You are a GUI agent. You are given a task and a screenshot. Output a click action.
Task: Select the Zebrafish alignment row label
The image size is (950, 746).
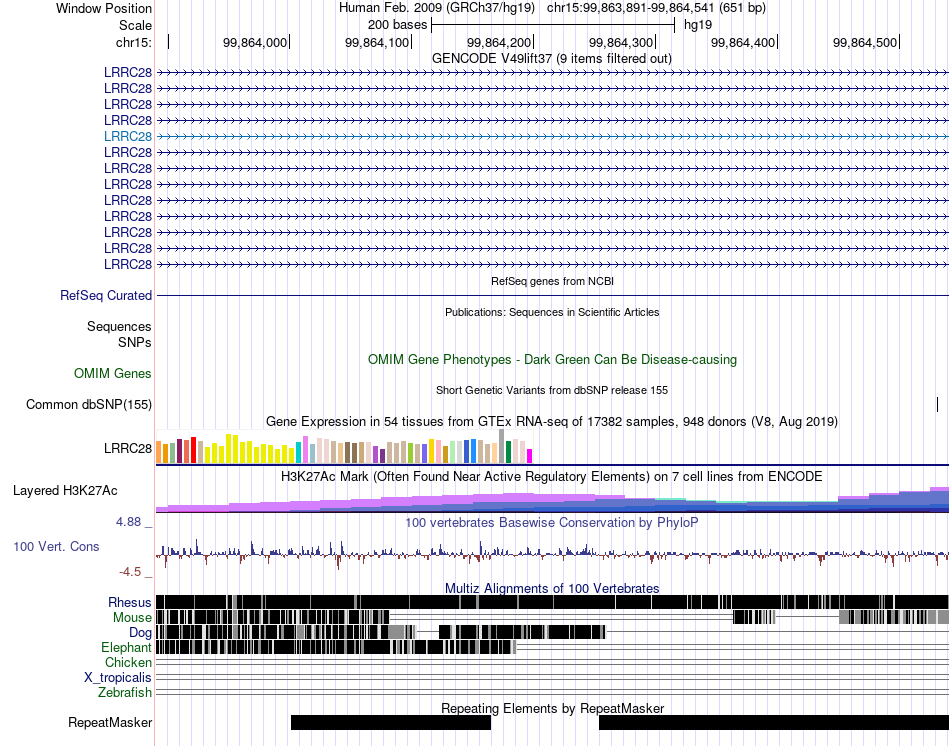pos(125,692)
